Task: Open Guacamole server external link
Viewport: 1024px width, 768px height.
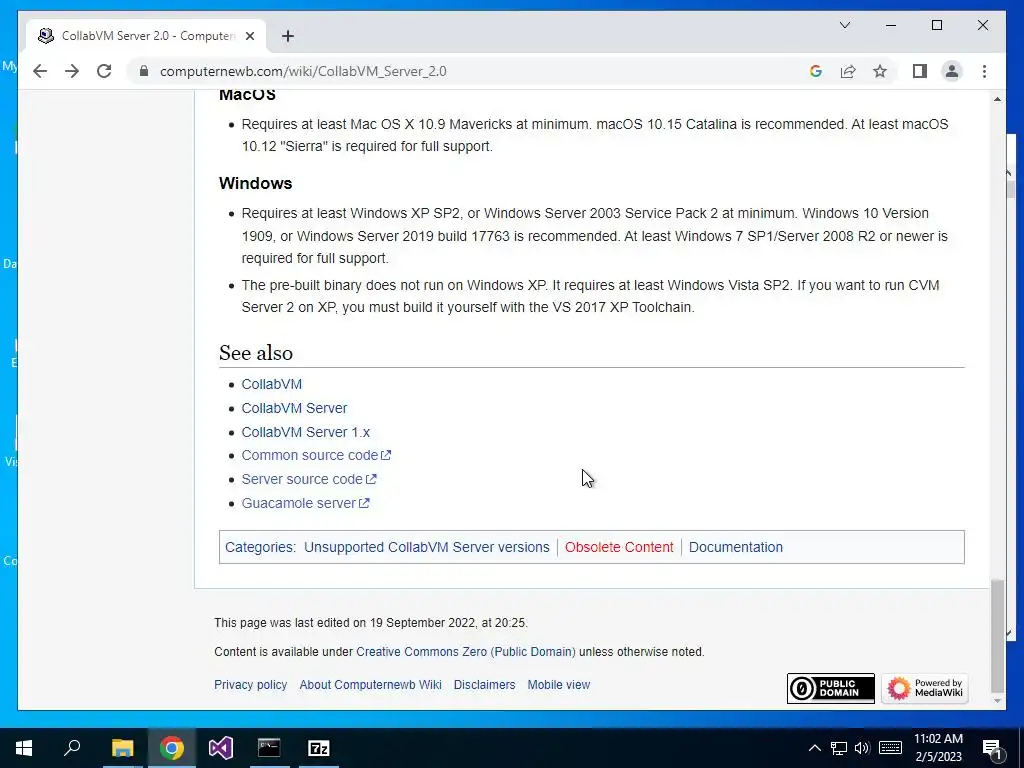Action: (x=305, y=504)
